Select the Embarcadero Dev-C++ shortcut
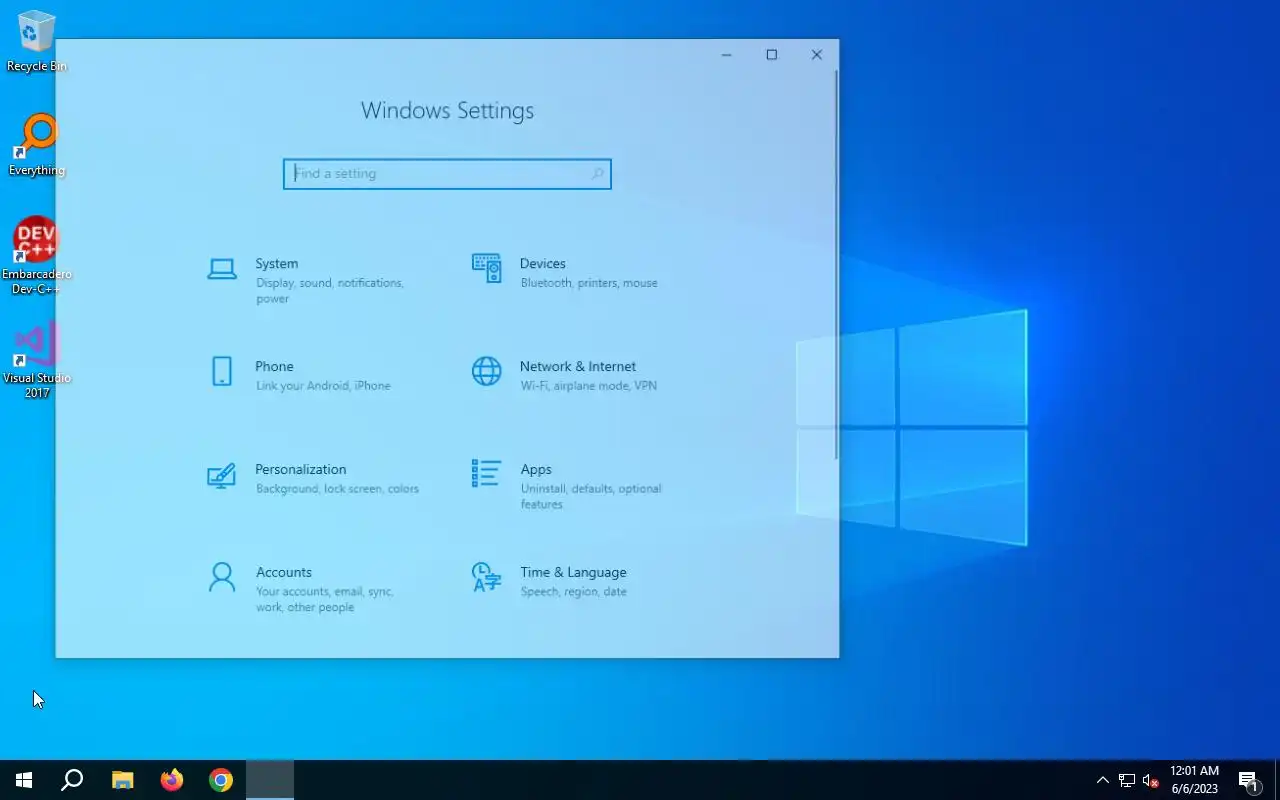This screenshot has width=1280, height=800. pos(37,256)
